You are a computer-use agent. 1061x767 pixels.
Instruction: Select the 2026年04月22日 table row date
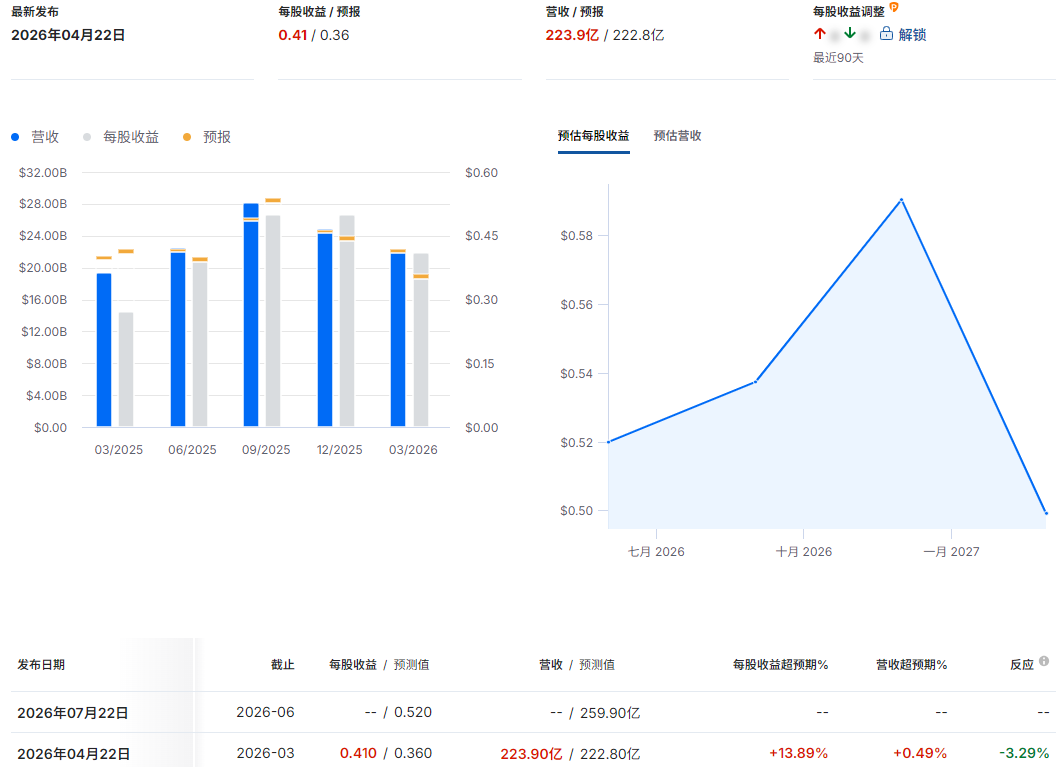click(73, 753)
